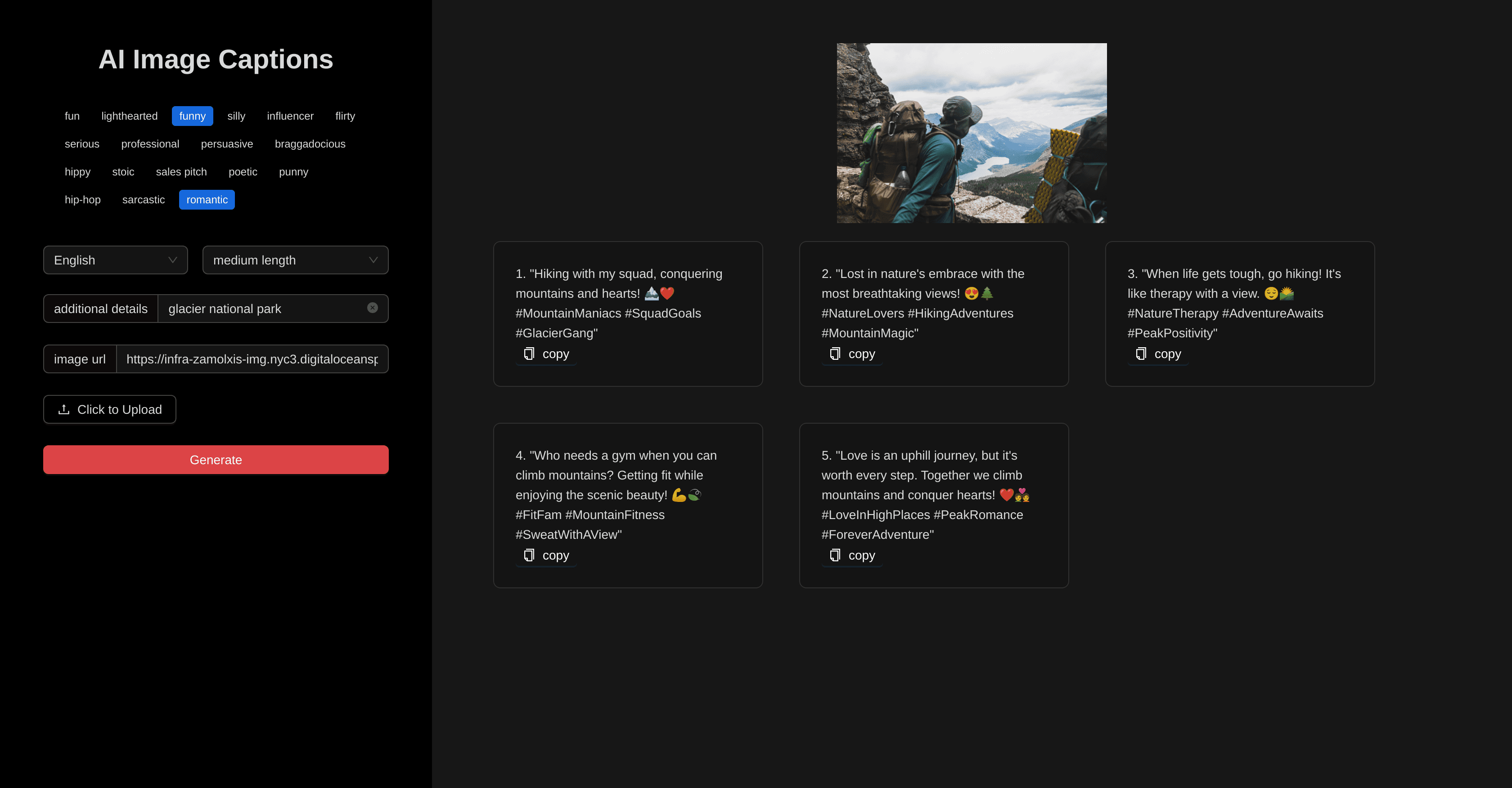Clear the additional details field
Image resolution: width=1512 pixels, height=788 pixels.
coord(372,308)
